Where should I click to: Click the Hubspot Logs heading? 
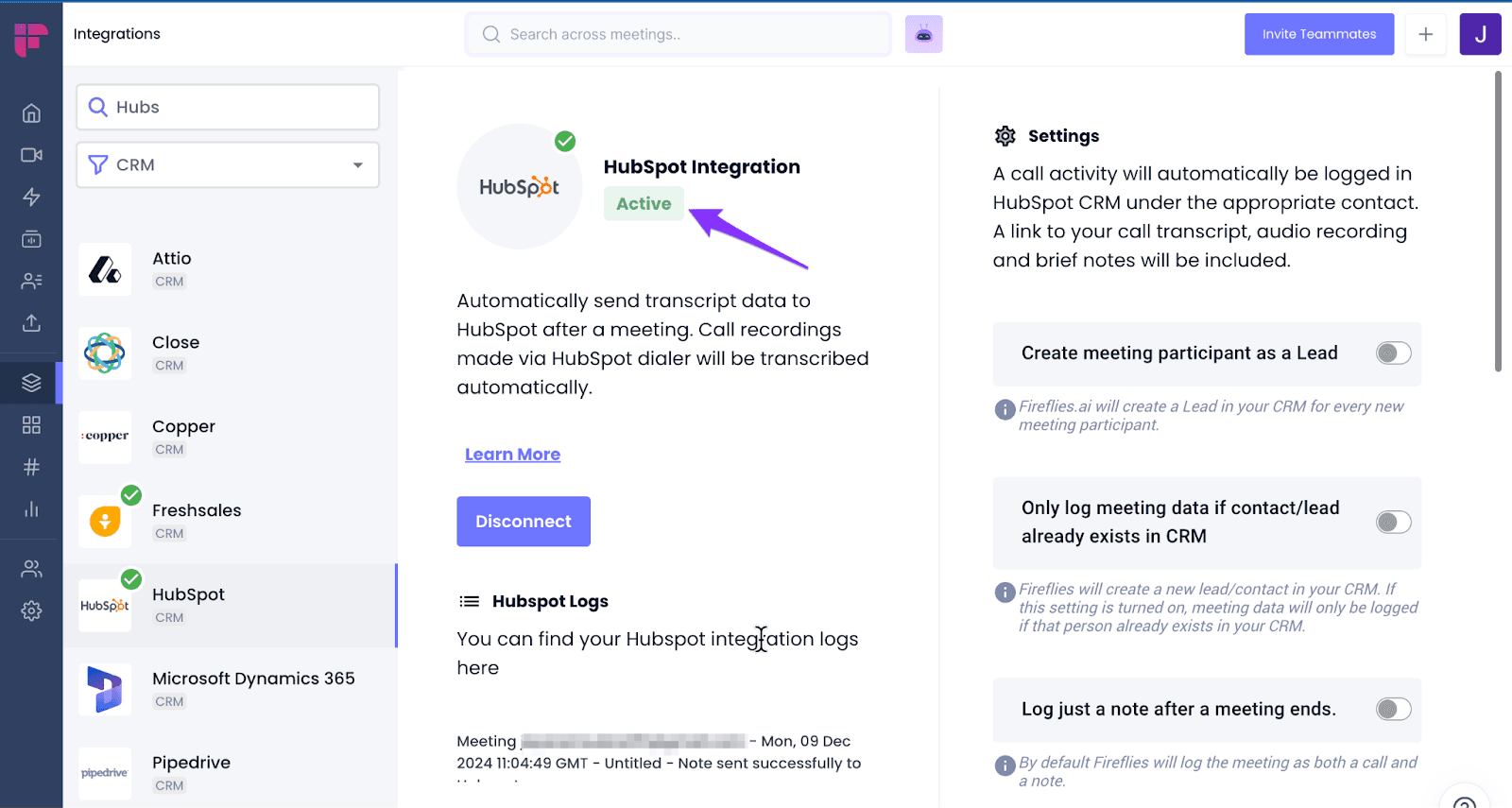pos(550,601)
